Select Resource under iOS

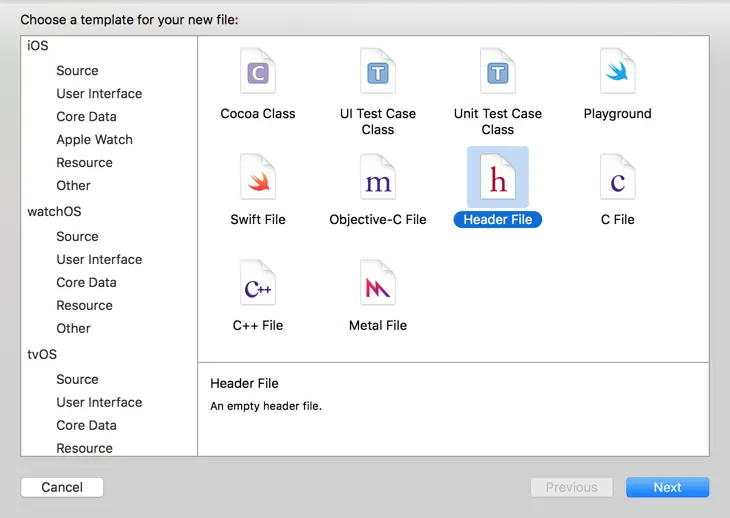[x=84, y=162]
